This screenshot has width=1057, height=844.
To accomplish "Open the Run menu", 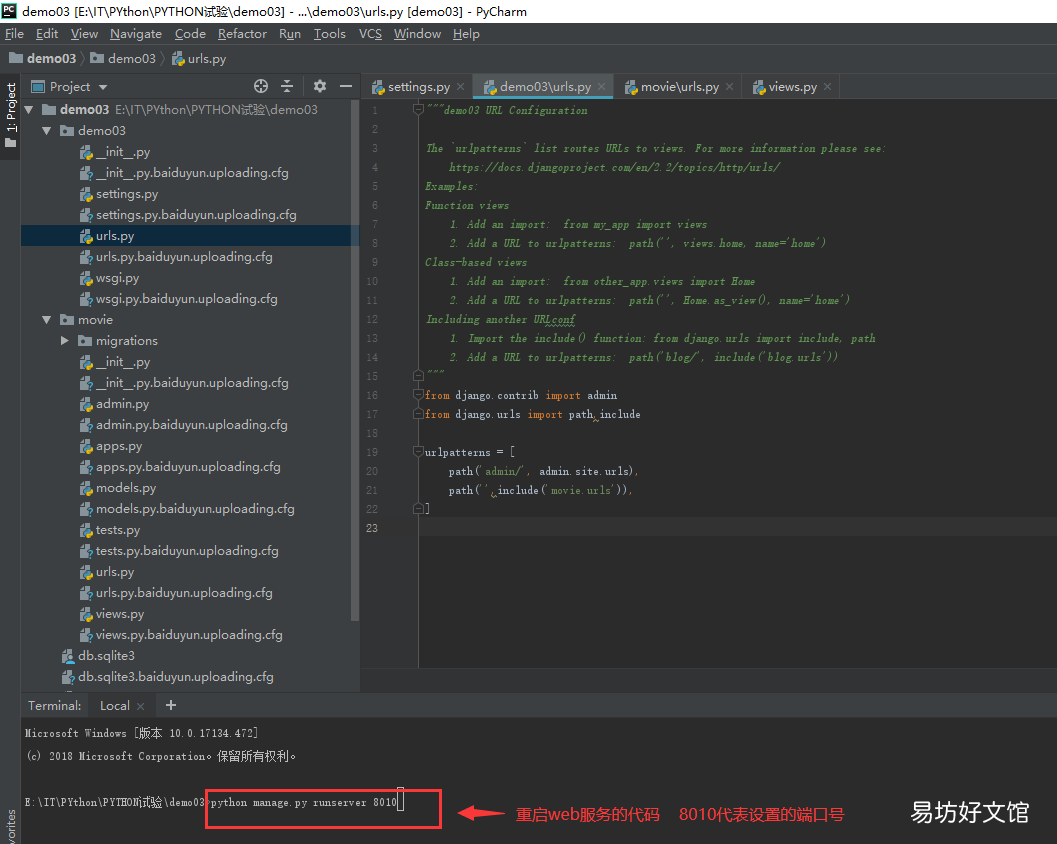I will (x=290, y=34).
